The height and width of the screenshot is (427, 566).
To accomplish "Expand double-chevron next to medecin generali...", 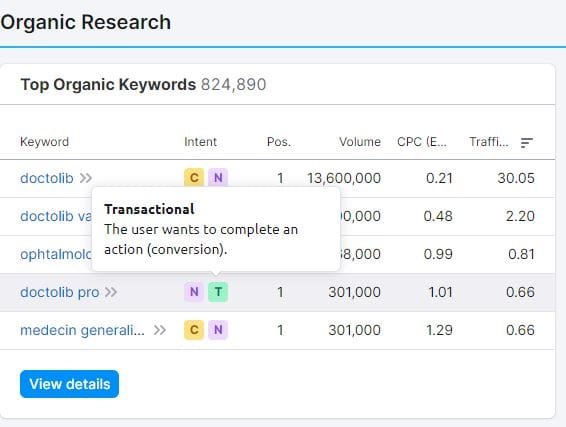I will (160, 330).
